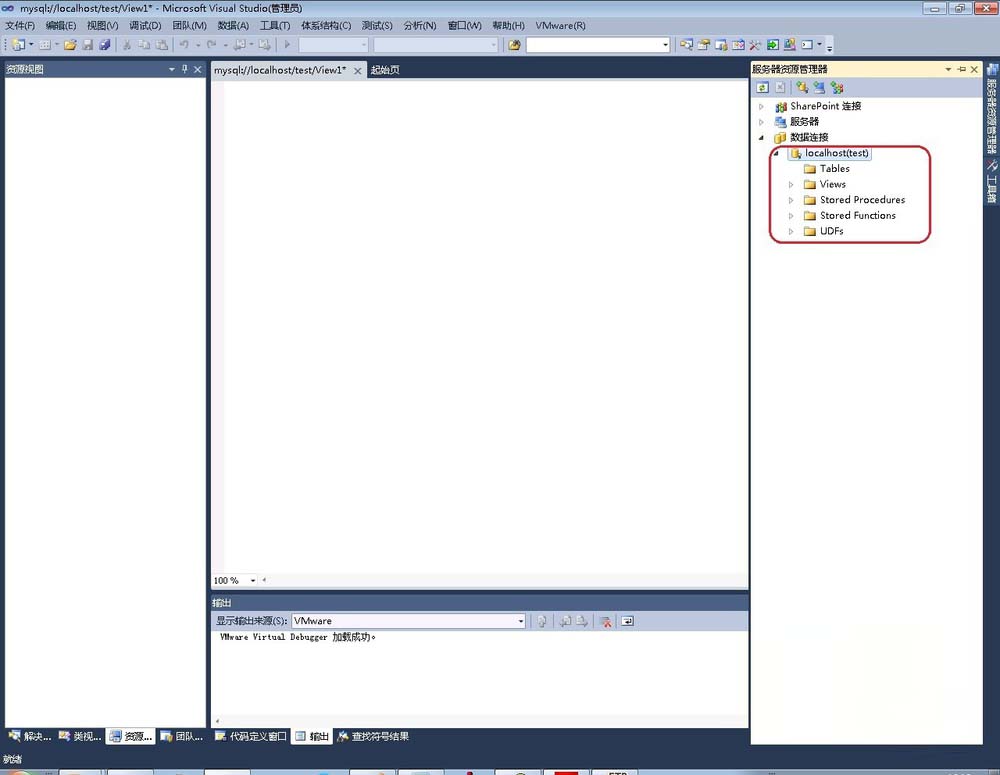Open the 资源视图 panel options arrow

[x=172, y=69]
